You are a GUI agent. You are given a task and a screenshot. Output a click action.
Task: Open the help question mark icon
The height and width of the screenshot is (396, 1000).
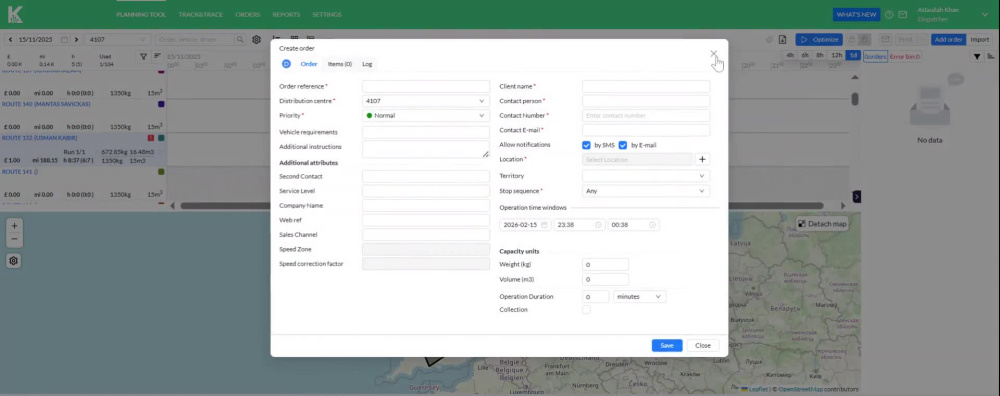tap(889, 14)
